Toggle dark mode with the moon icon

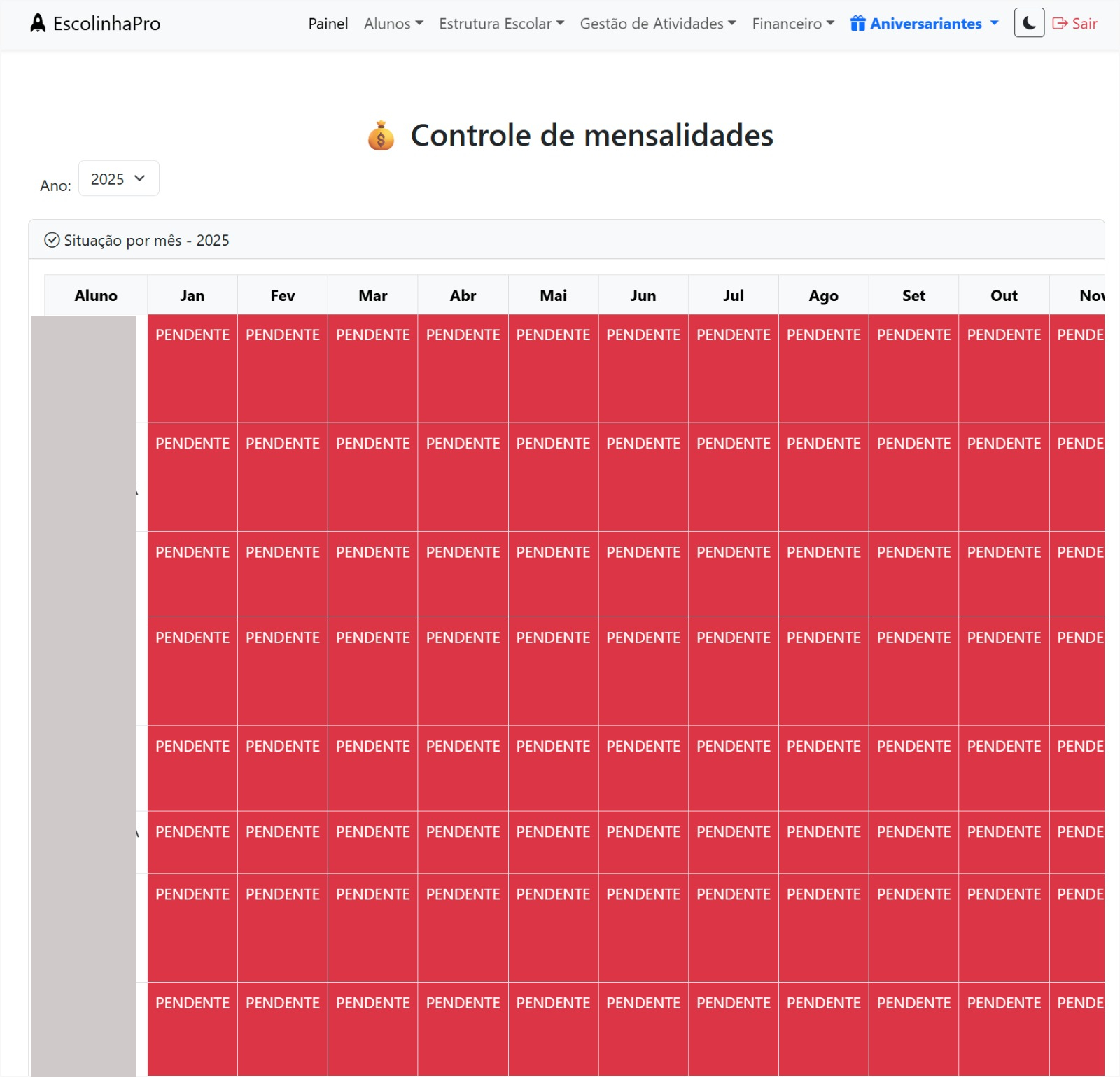coord(1028,23)
